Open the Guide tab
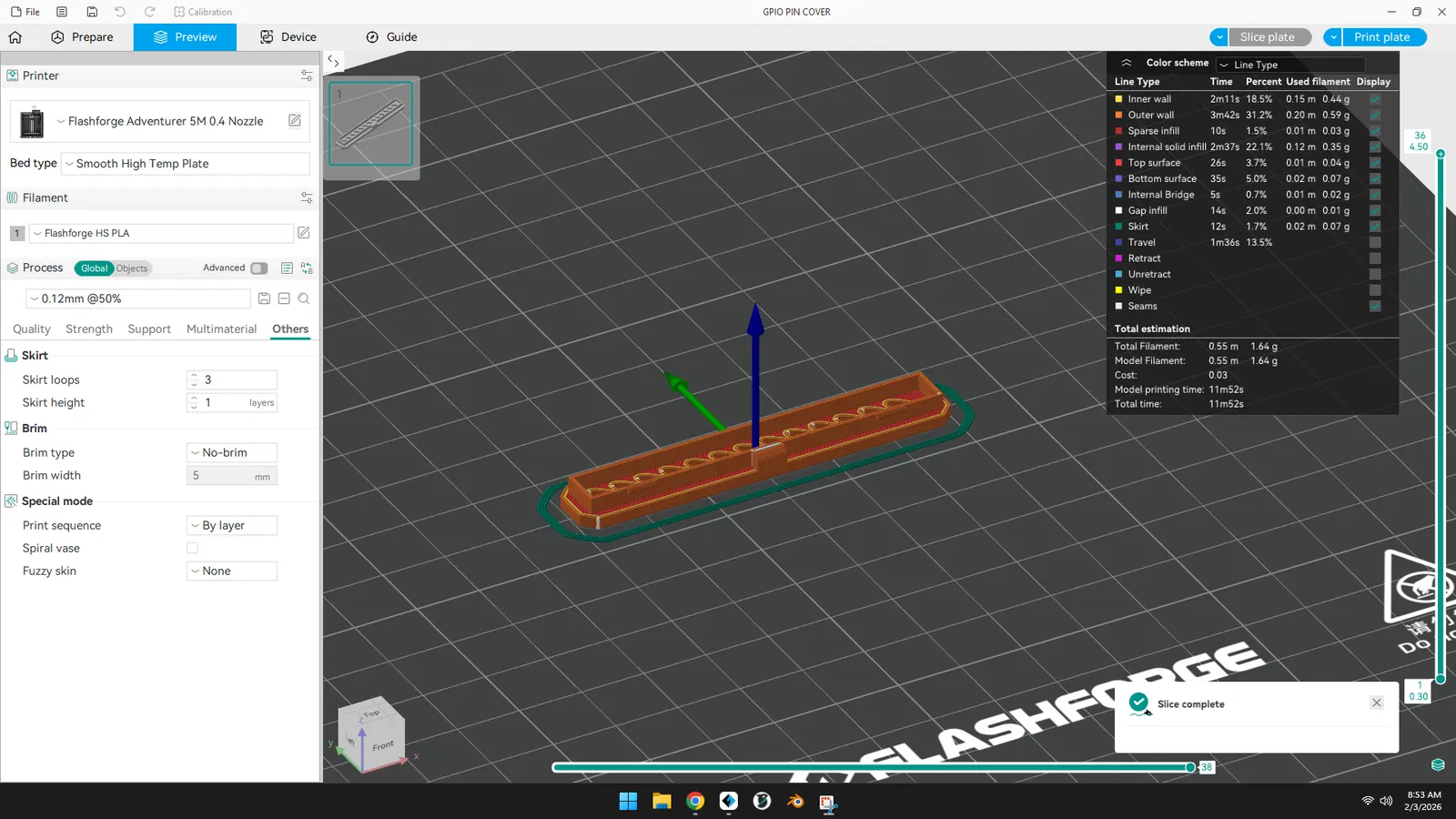The width and height of the screenshot is (1456, 819). pyautogui.click(x=391, y=37)
